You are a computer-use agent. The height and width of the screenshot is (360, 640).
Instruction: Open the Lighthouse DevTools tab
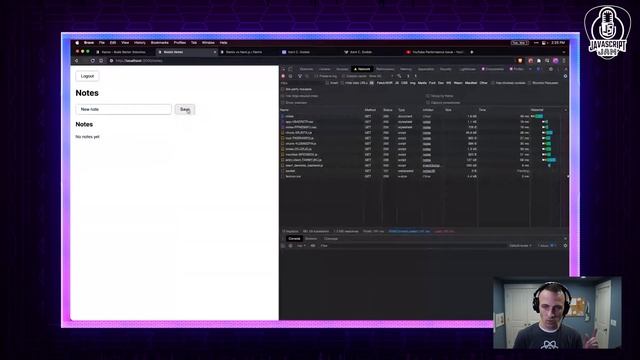pos(467,69)
